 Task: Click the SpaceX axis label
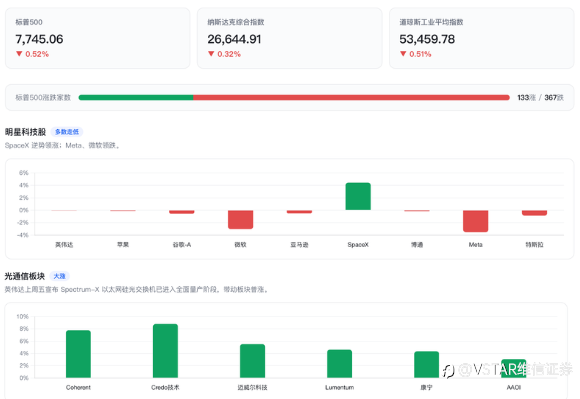pos(358,245)
